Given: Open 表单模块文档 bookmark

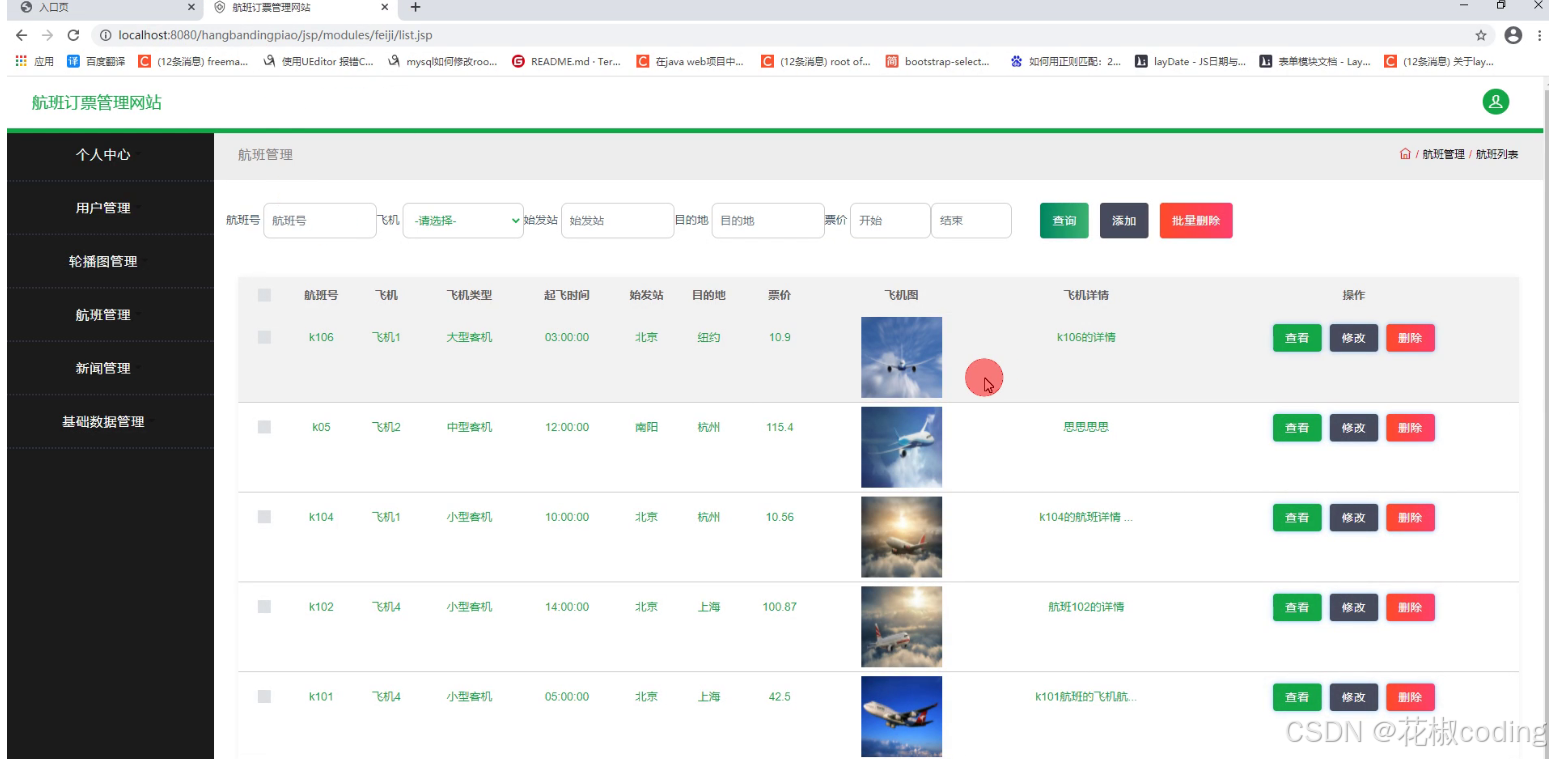Looking at the screenshot, I should pyautogui.click(x=1315, y=61).
